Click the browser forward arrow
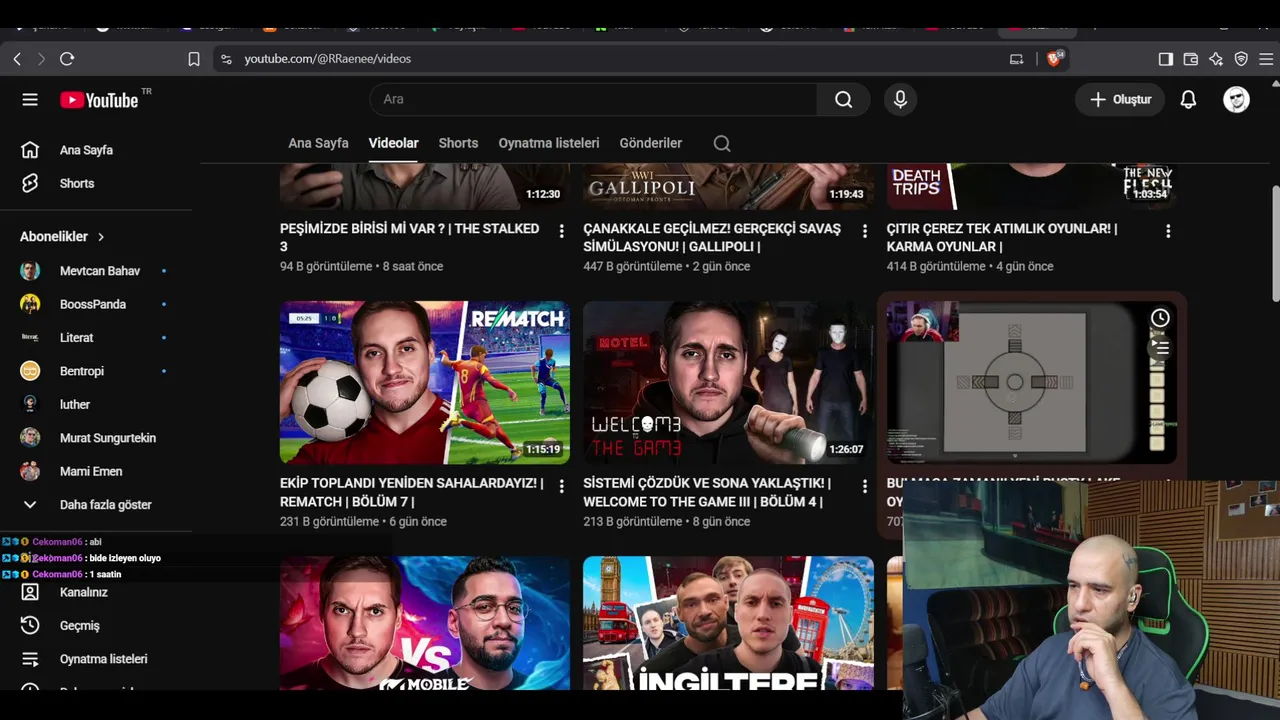This screenshot has height=720, width=1280. 41,59
